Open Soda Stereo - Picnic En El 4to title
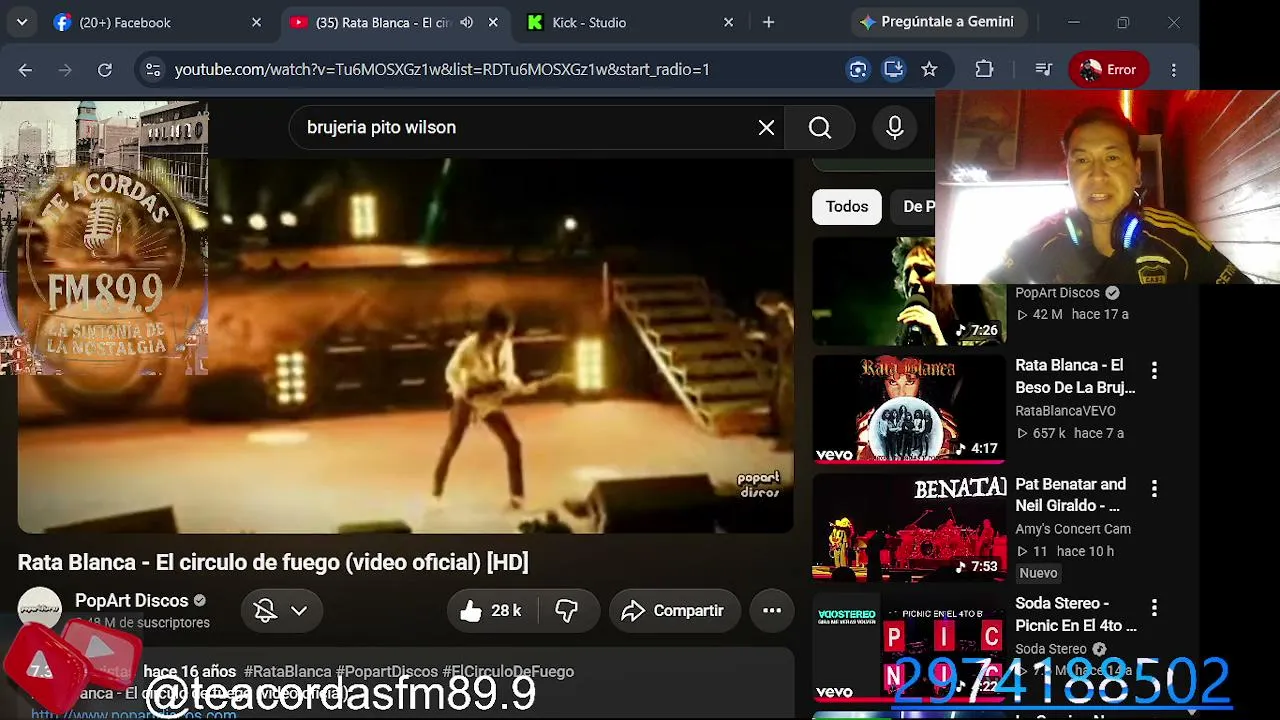Screen dimensions: 1280x720 1076,614
